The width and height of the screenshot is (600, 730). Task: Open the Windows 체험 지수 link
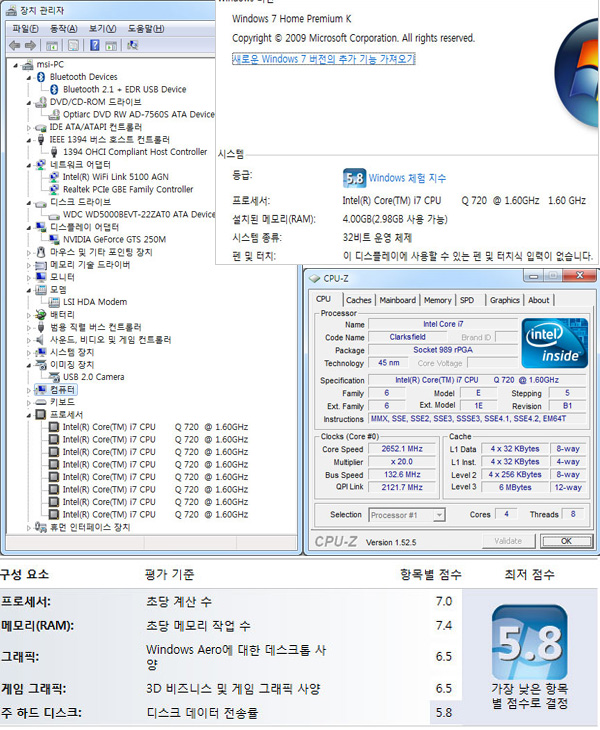tap(407, 178)
